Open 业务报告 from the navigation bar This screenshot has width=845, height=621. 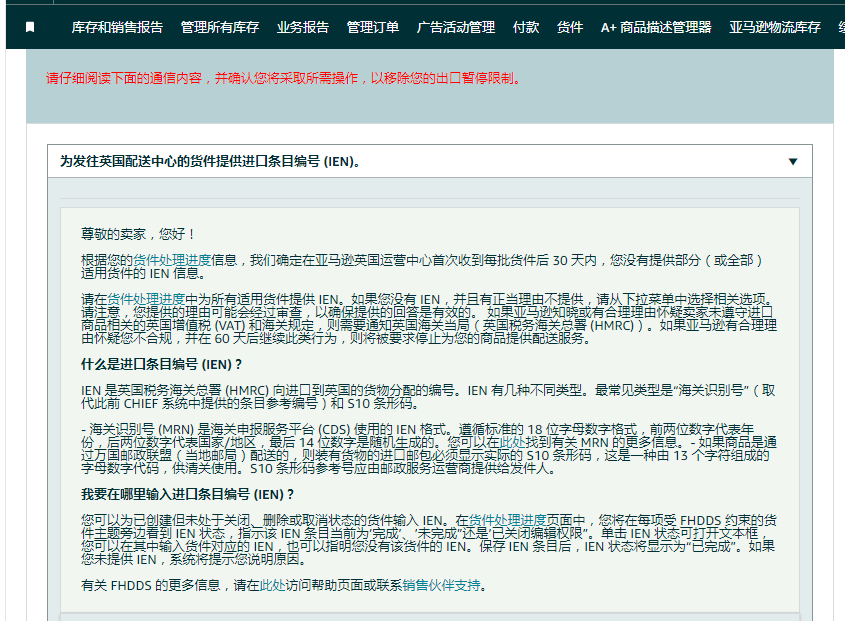[x=303, y=27]
